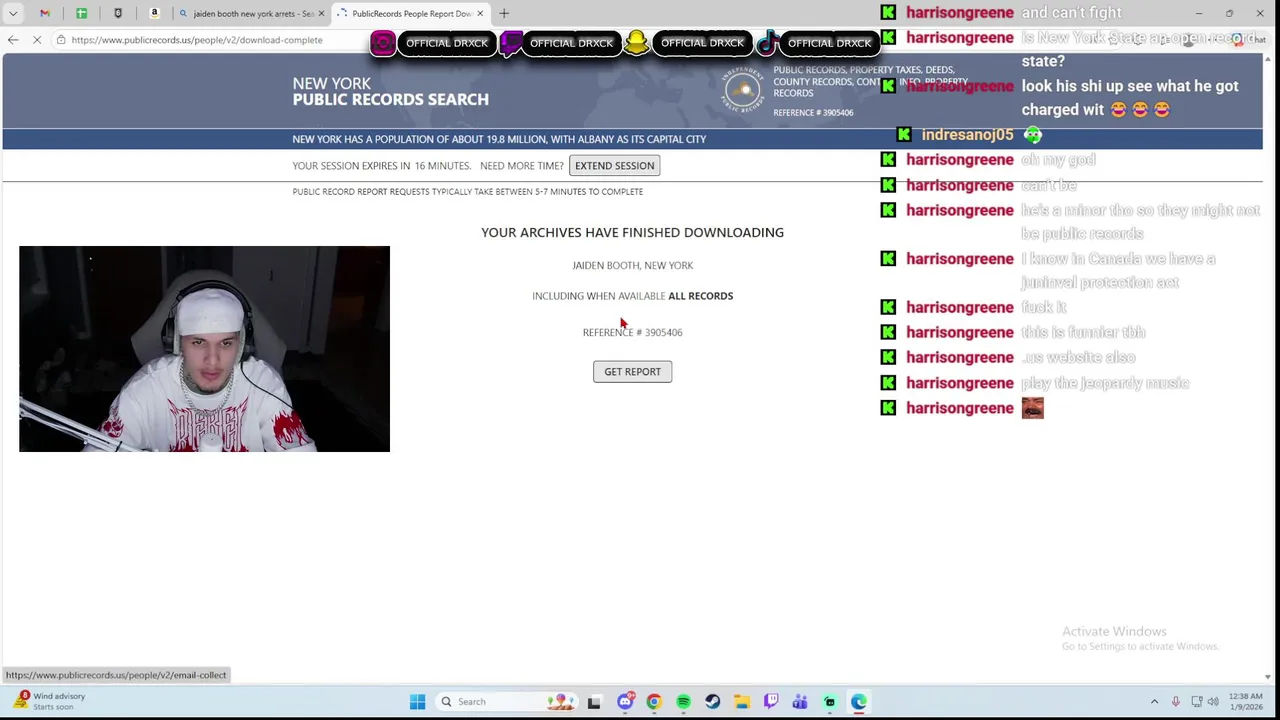Open the green spreadsheet pinned tab
The width and height of the screenshot is (1280, 720).
pyautogui.click(x=81, y=13)
